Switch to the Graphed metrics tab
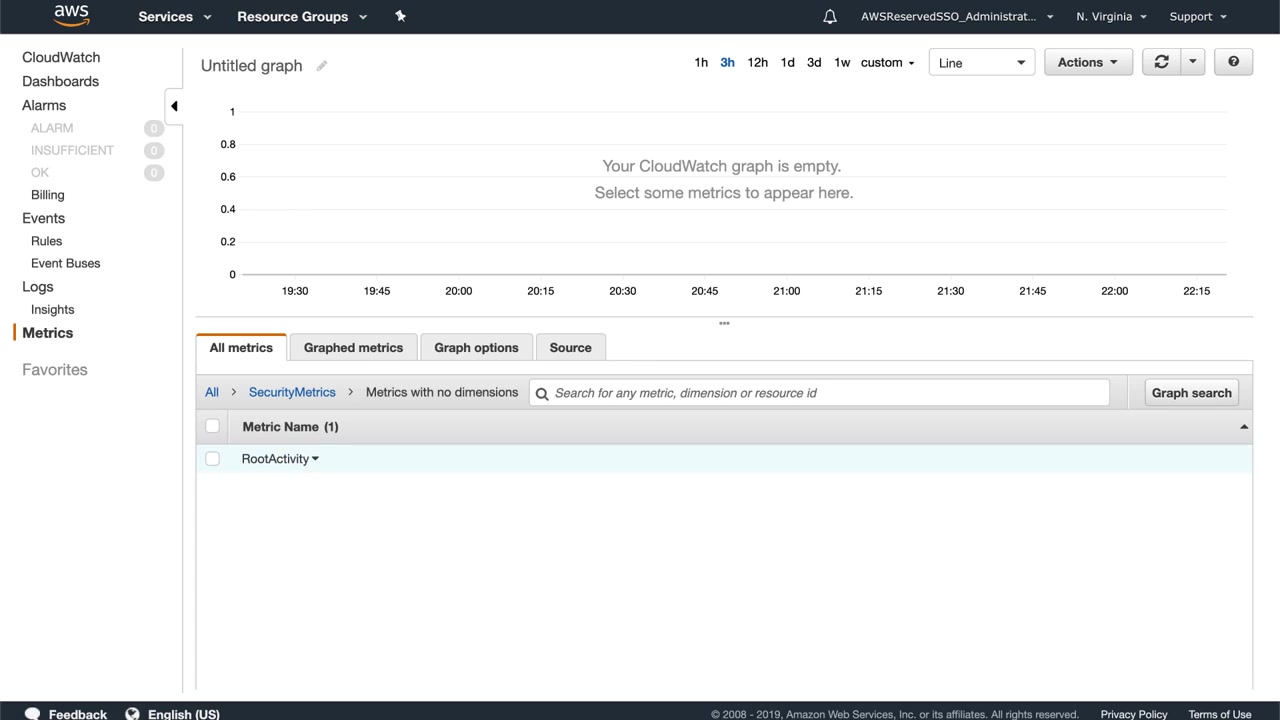 point(353,348)
